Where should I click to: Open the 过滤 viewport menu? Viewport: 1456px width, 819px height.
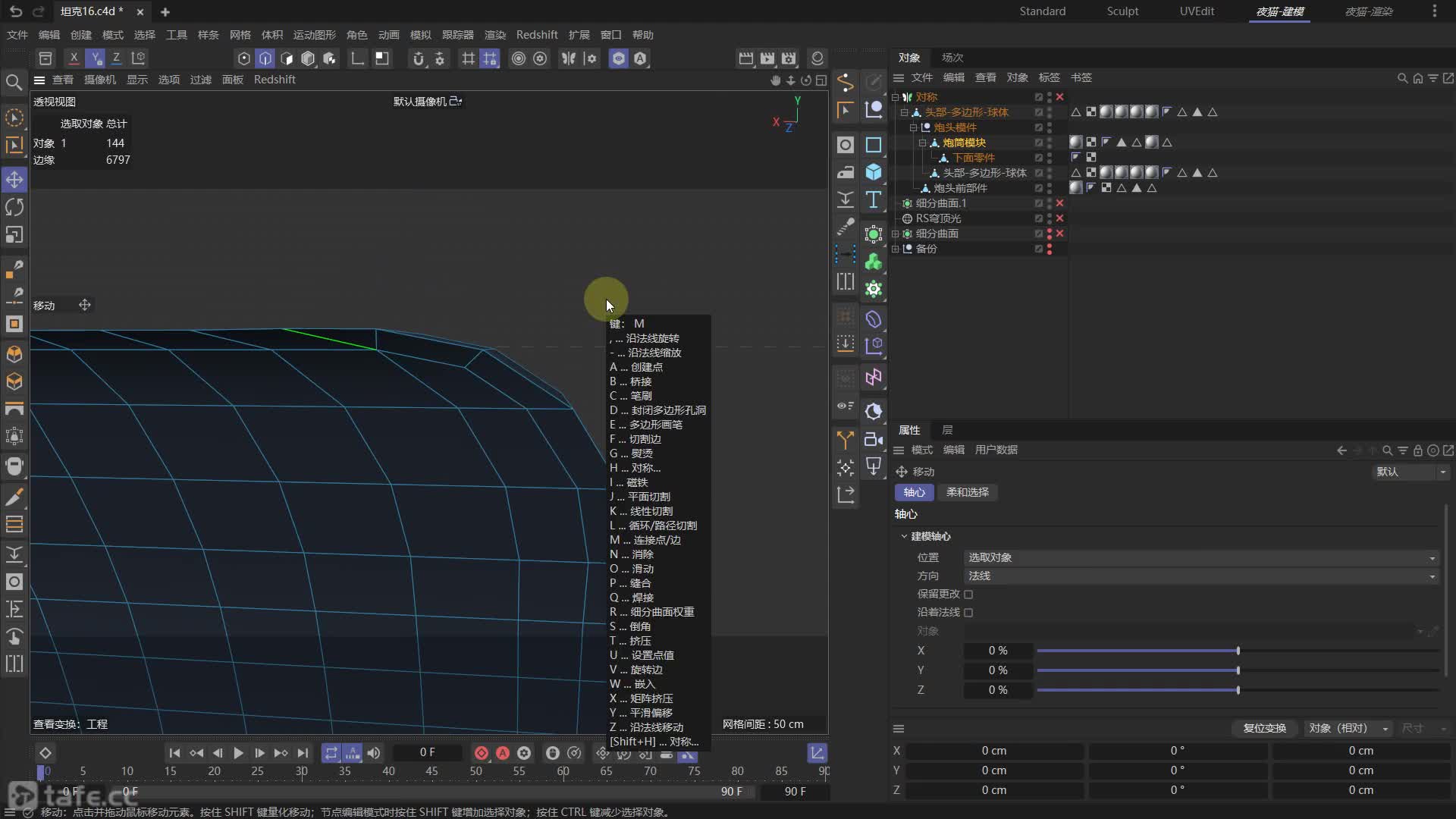click(x=200, y=80)
